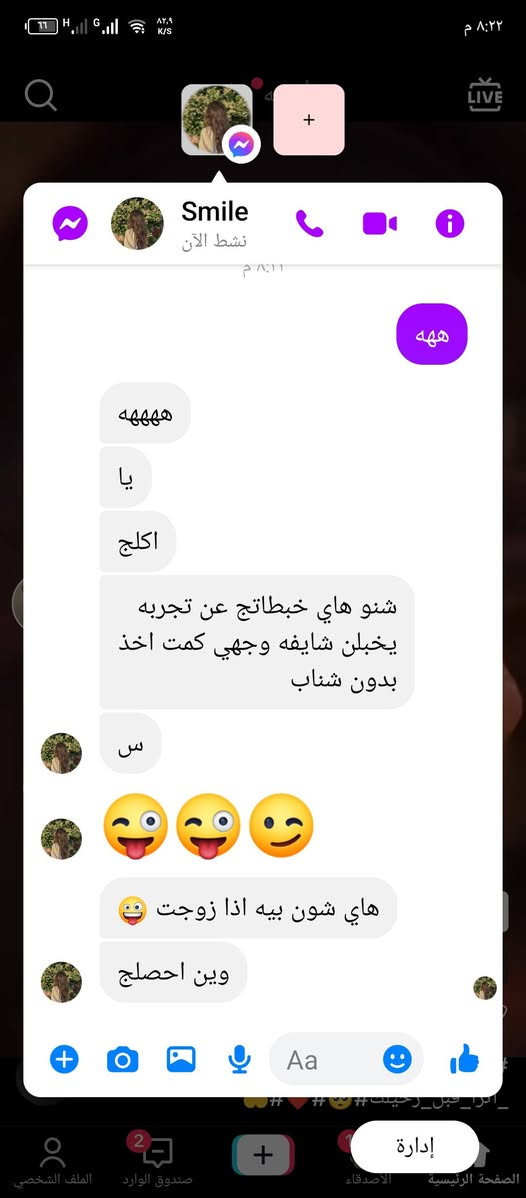The height and width of the screenshot is (1198, 526).
Task: Open Smile's profile picture in header
Action: 137,224
